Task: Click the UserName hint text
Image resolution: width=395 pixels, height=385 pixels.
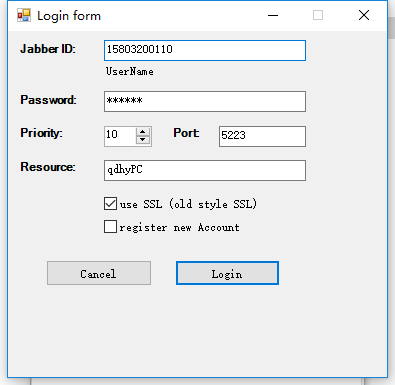Action: pyautogui.click(x=130, y=71)
